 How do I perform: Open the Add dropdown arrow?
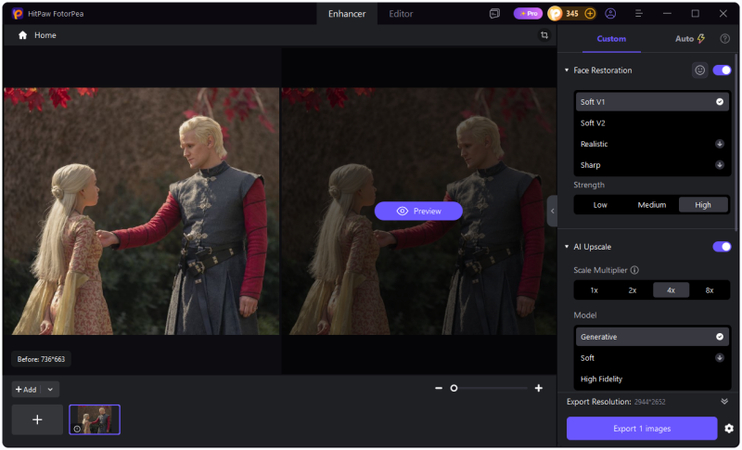[x=50, y=390]
